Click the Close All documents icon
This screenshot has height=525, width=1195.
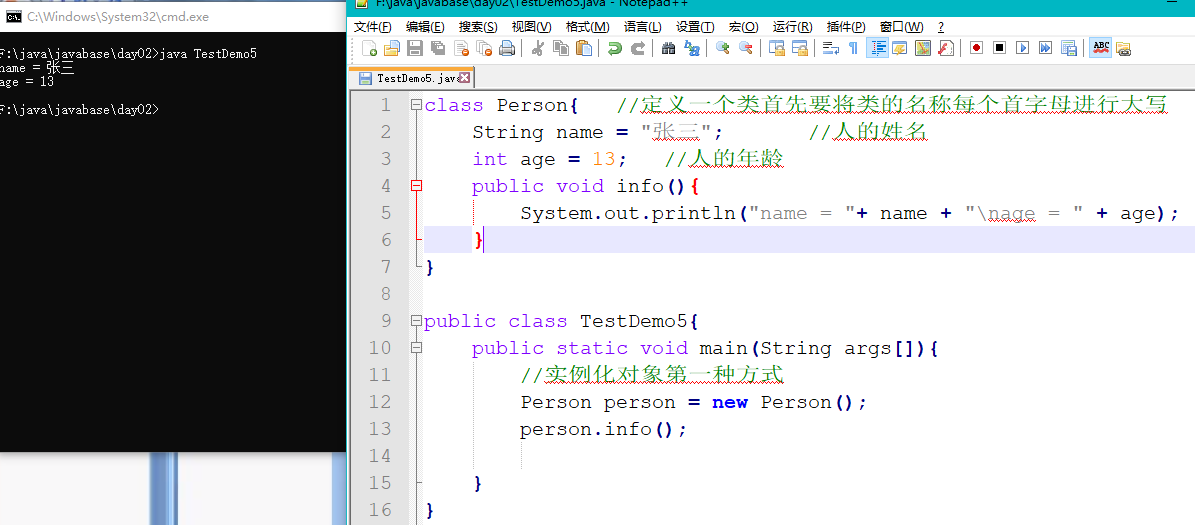tap(484, 49)
